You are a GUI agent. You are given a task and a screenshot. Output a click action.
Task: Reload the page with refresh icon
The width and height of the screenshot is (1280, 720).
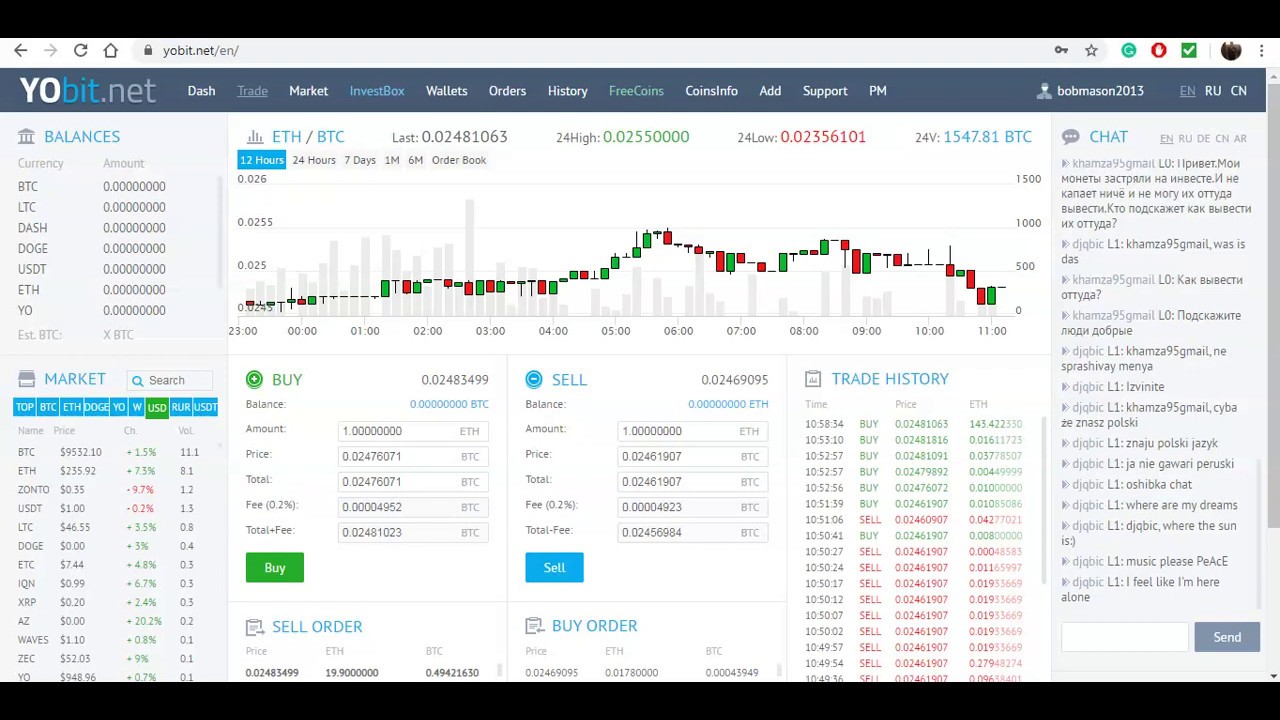click(x=80, y=50)
